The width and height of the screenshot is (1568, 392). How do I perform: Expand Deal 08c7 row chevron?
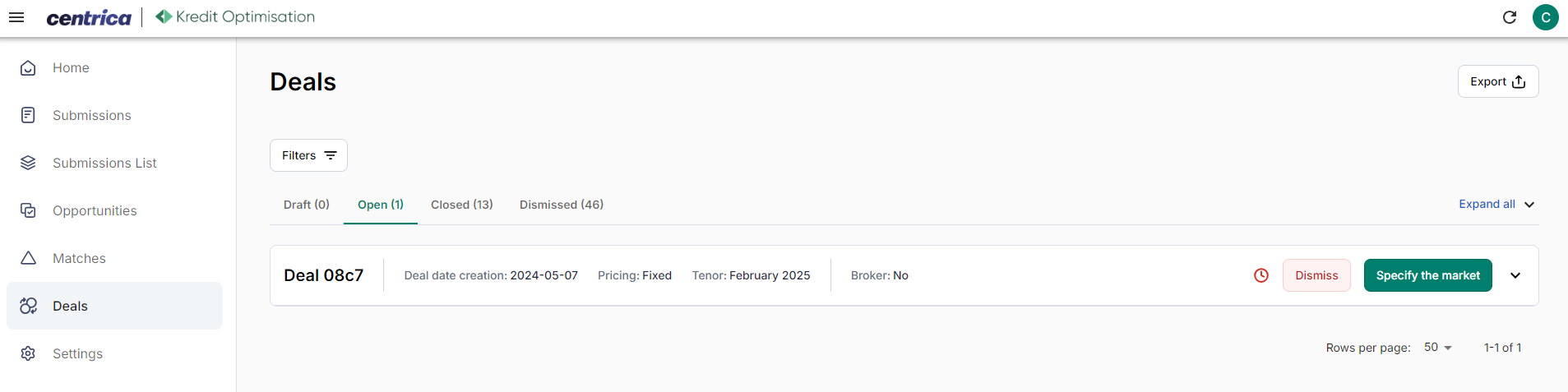click(1515, 276)
